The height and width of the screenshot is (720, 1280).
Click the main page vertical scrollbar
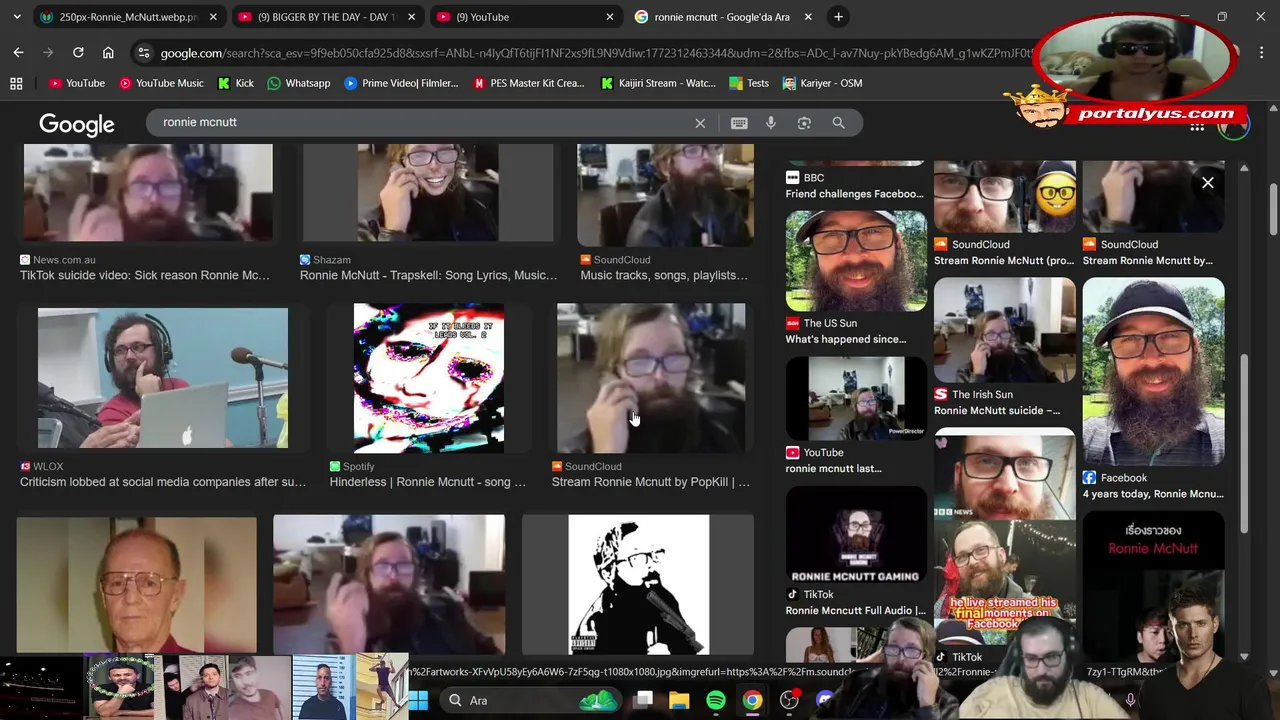pyautogui.click(x=1273, y=210)
